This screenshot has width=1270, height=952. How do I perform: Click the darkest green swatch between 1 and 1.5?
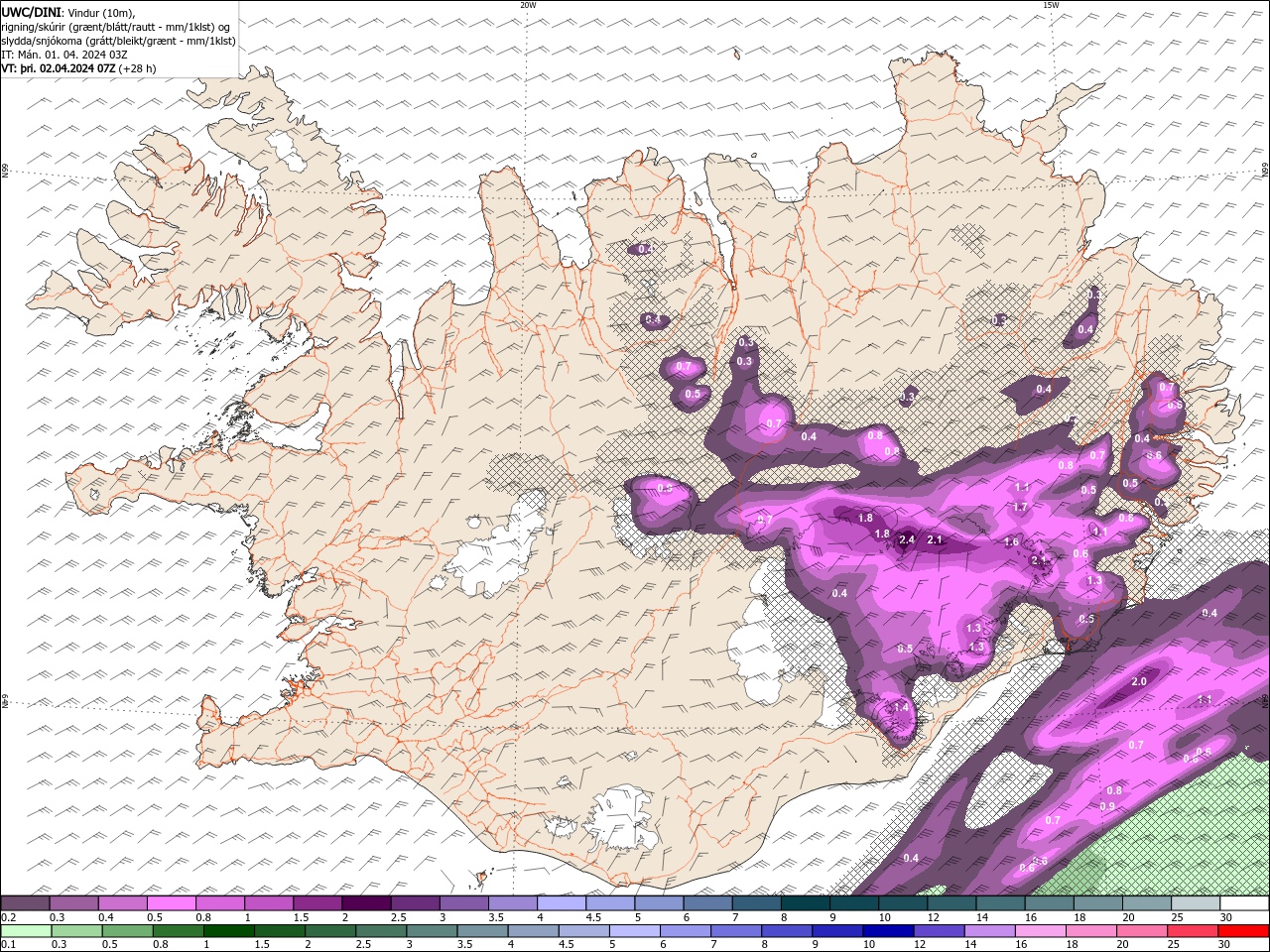coord(228,931)
